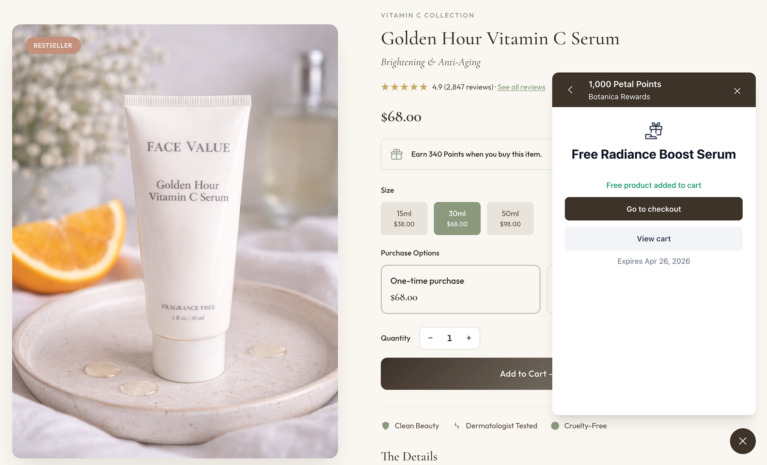The width and height of the screenshot is (767, 465).
Task: Select One-time purchase option
Action: tap(460, 289)
